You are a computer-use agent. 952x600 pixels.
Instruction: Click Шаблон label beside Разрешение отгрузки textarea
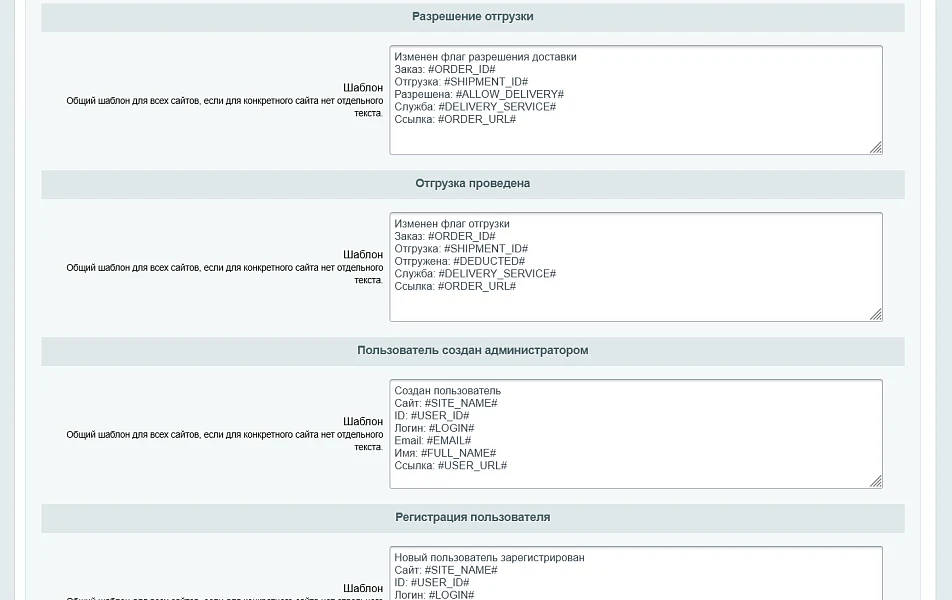coord(363,88)
